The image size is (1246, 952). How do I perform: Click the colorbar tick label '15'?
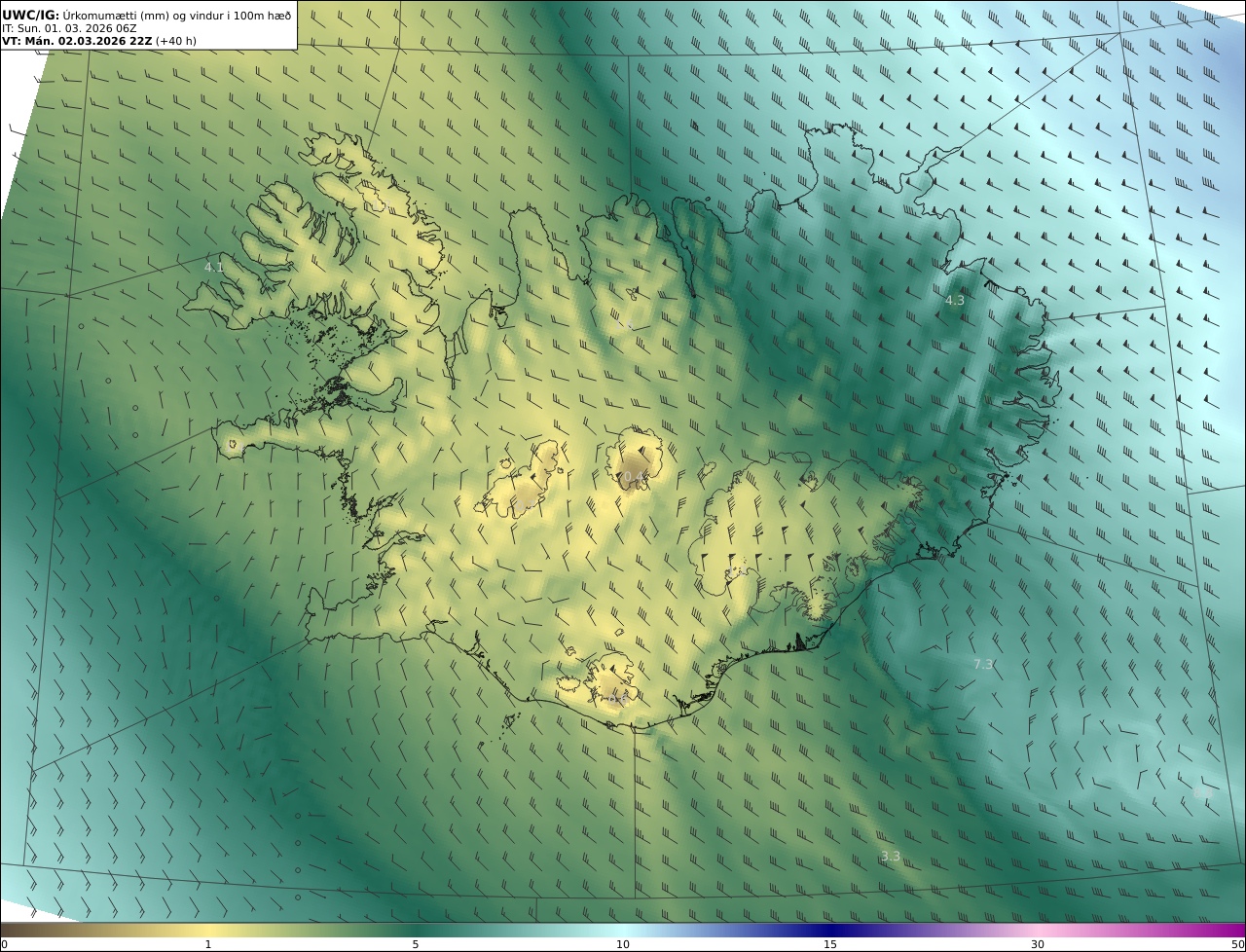830,944
